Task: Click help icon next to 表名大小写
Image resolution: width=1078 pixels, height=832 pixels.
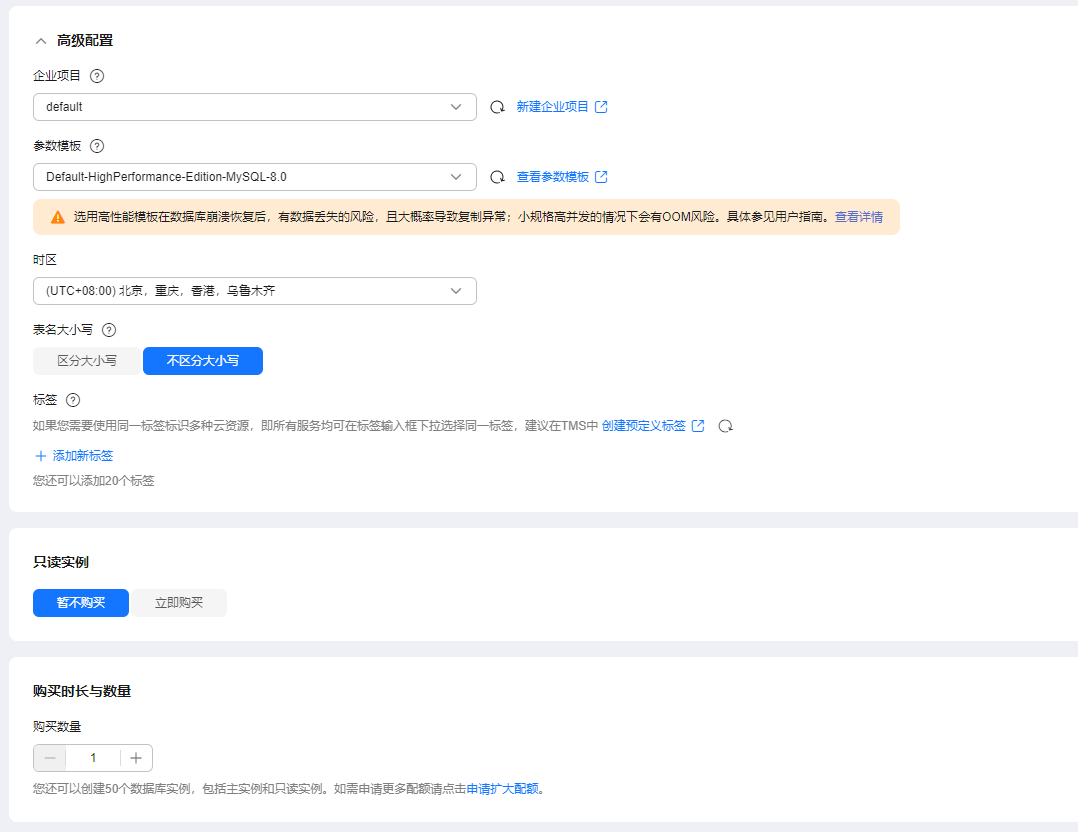Action: point(109,330)
